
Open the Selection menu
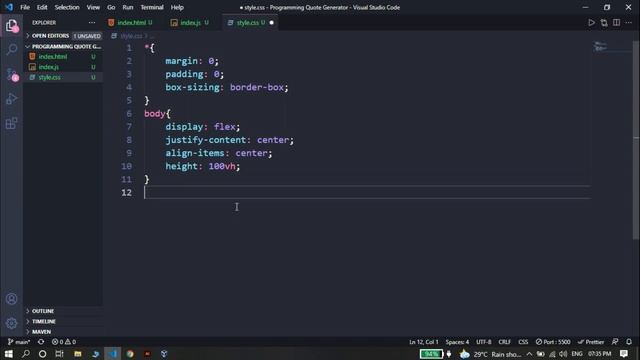[x=67, y=7]
